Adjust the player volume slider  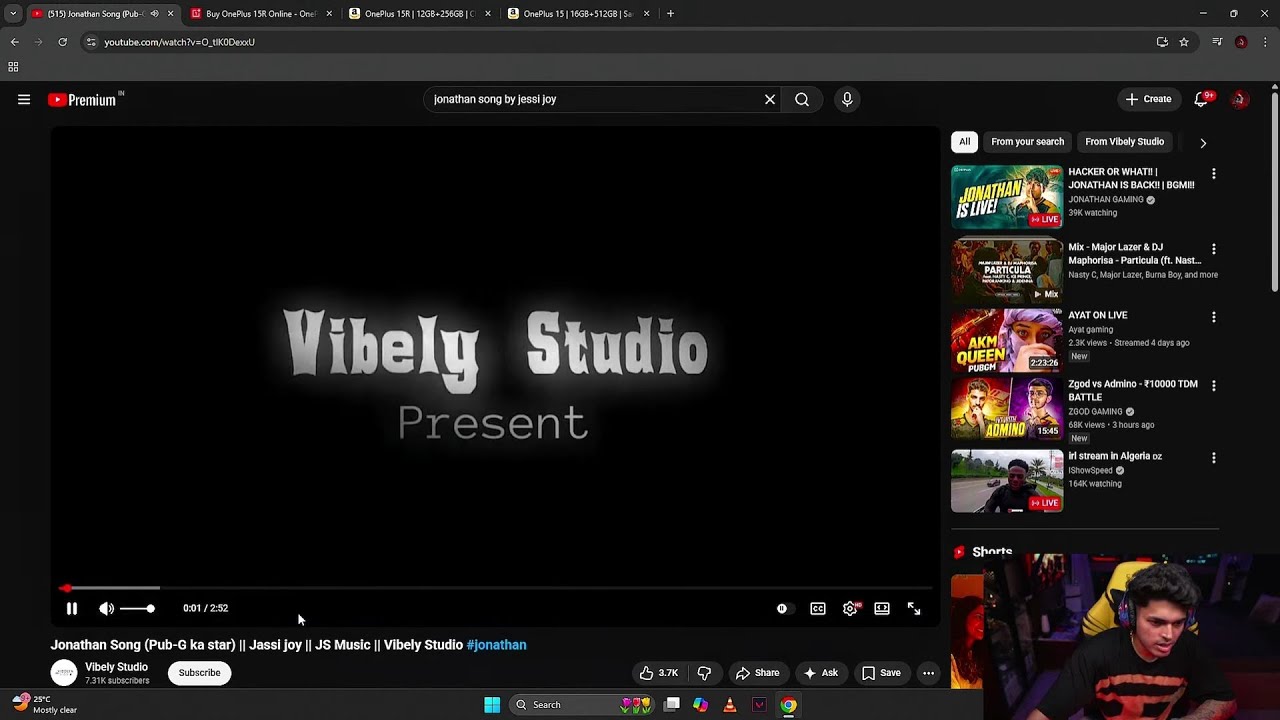tap(137, 608)
